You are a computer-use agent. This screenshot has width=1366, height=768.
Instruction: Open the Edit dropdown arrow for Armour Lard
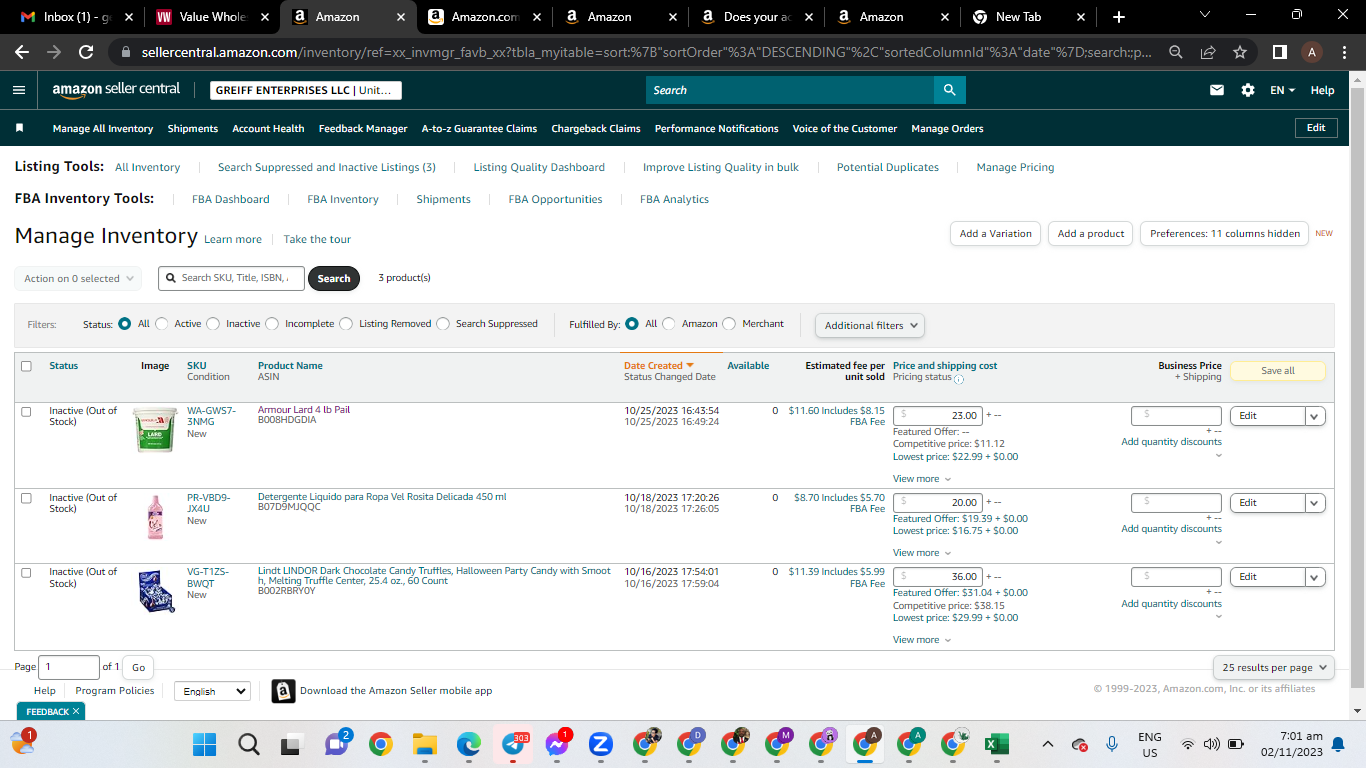1315,416
